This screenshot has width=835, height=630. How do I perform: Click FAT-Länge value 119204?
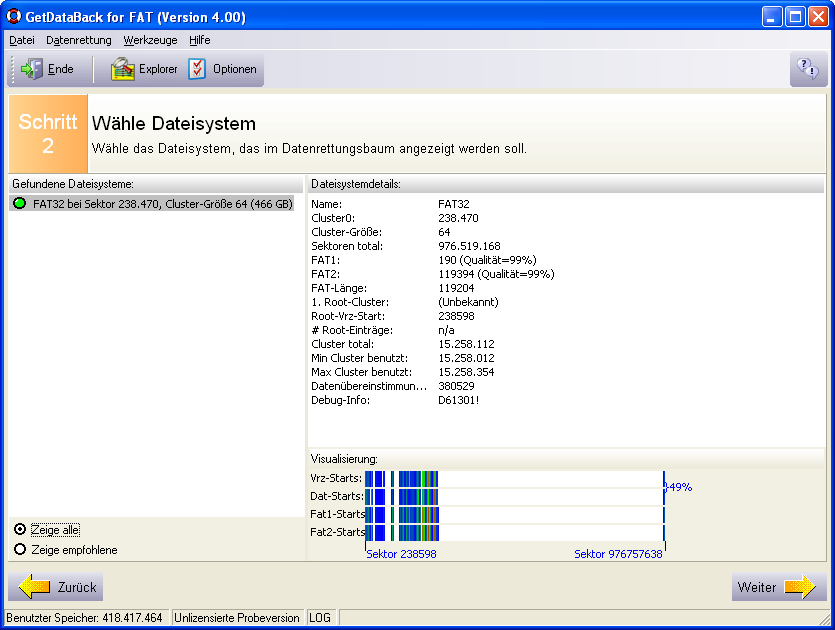[x=456, y=288]
